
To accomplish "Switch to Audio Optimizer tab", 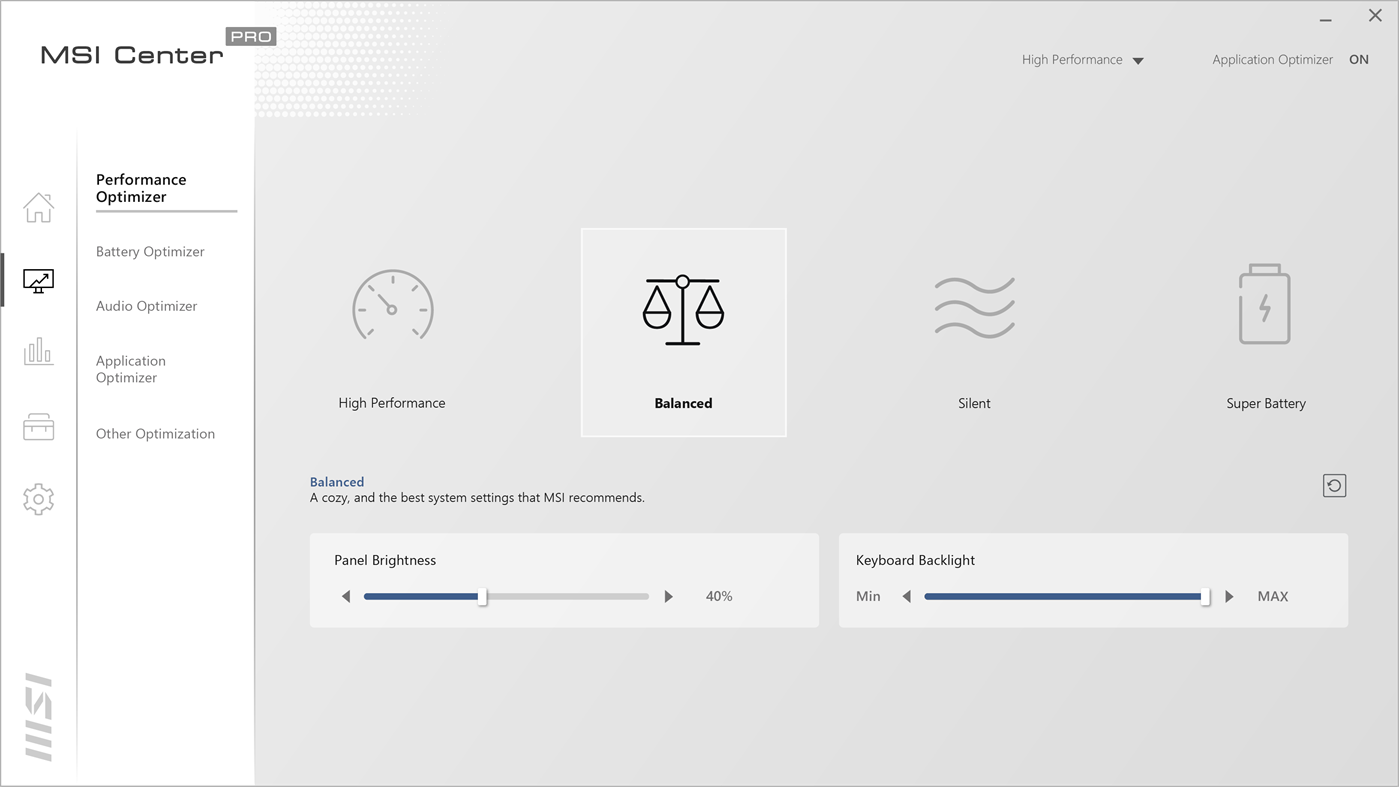I will [146, 306].
